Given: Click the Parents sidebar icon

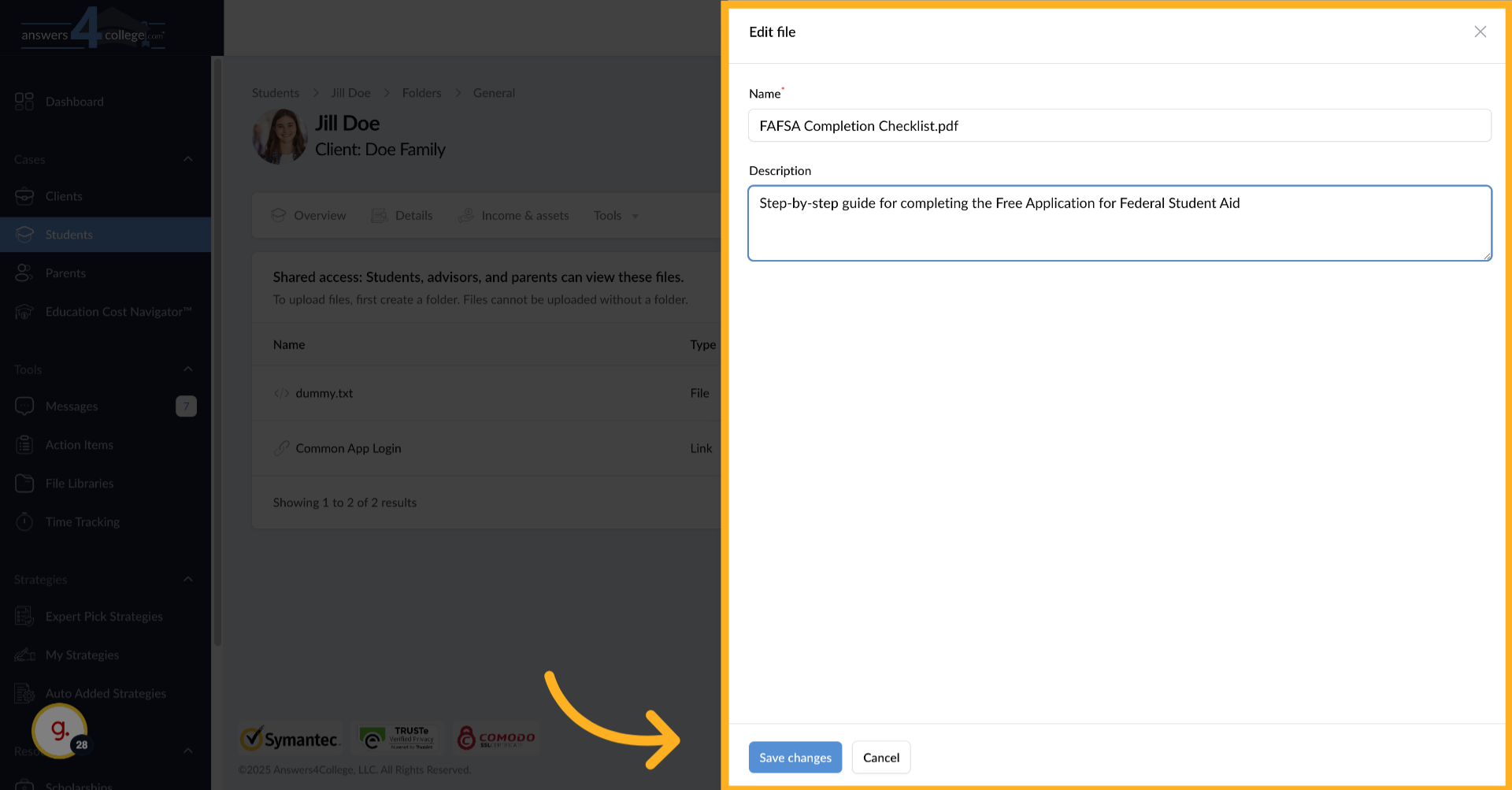Looking at the screenshot, I should point(24,273).
